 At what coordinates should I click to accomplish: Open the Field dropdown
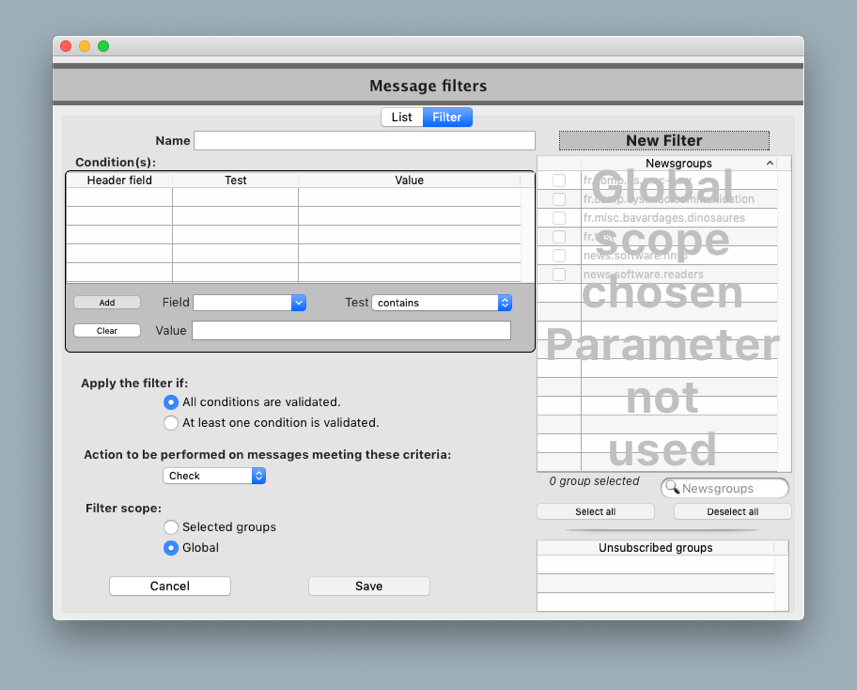click(249, 303)
